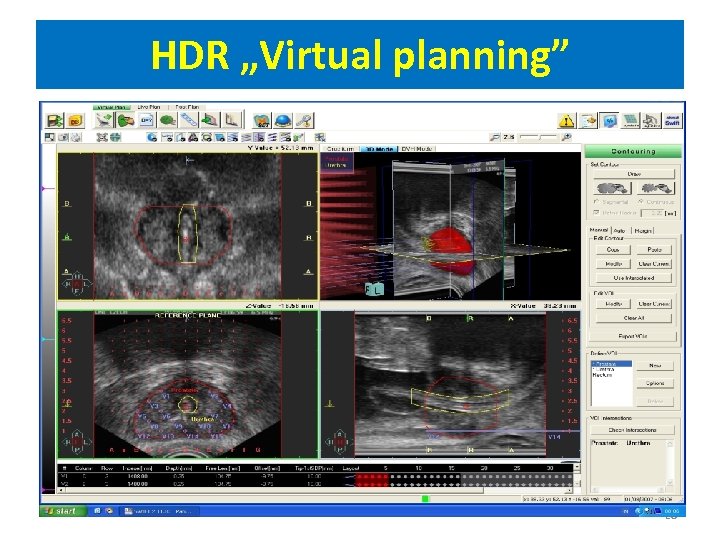Click the Copy button in Edit Contour

(x=613, y=250)
